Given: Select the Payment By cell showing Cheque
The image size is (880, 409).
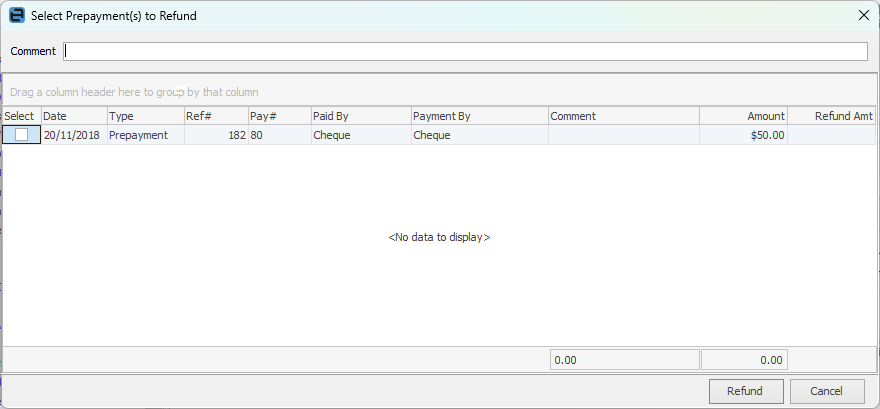Looking at the screenshot, I should pos(480,135).
